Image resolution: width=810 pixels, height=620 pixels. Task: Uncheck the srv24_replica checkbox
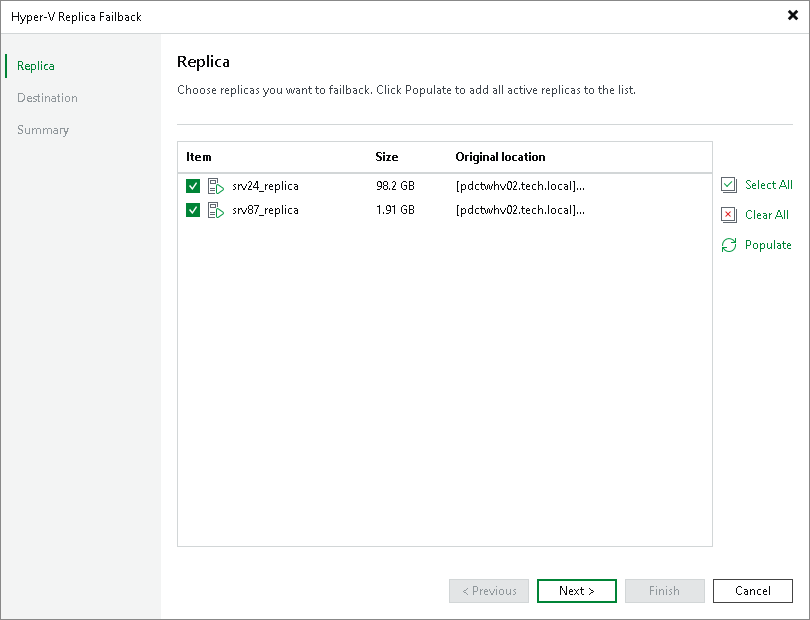click(193, 186)
